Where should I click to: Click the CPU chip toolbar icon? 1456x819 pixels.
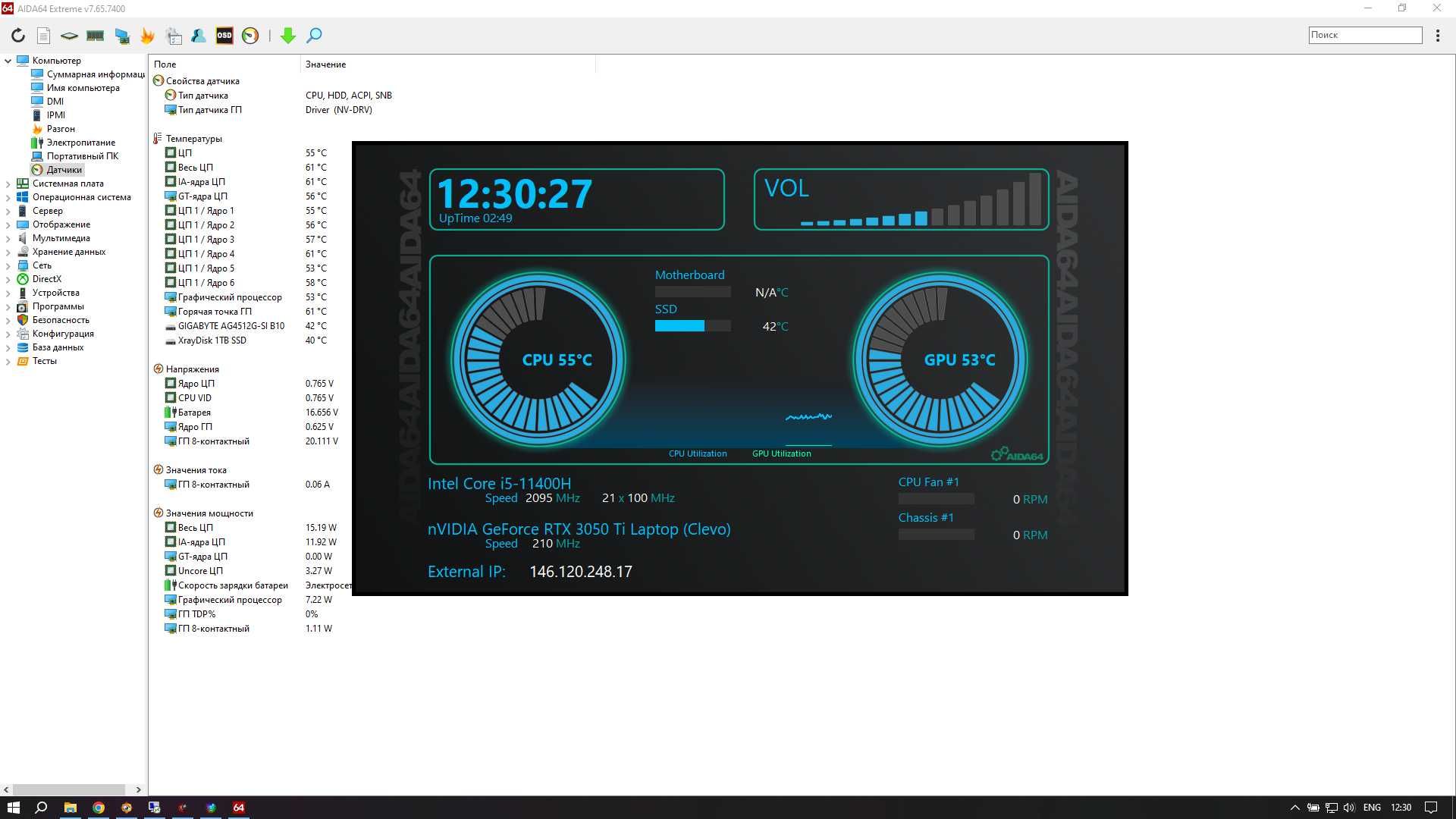point(69,35)
